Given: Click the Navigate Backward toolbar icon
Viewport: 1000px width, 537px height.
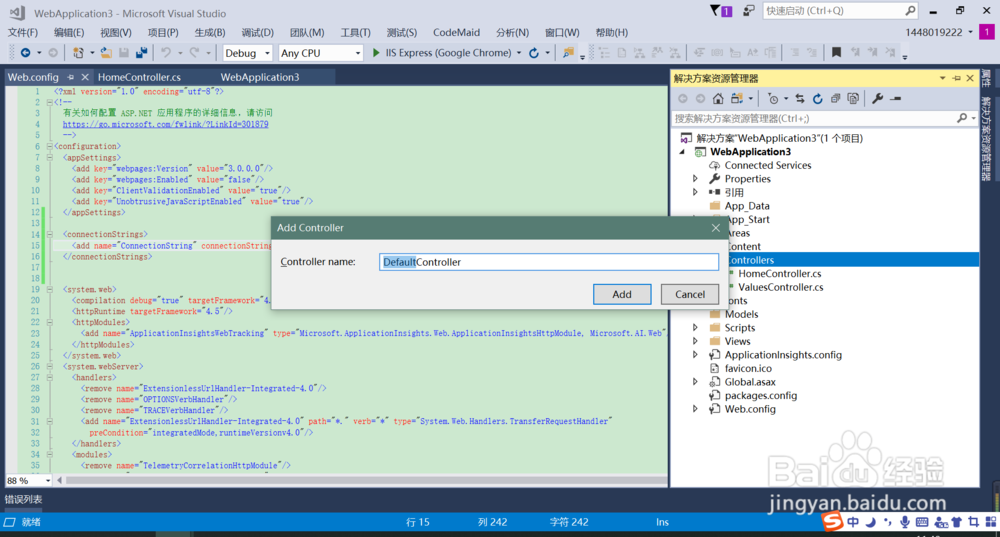Looking at the screenshot, I should [x=26, y=53].
